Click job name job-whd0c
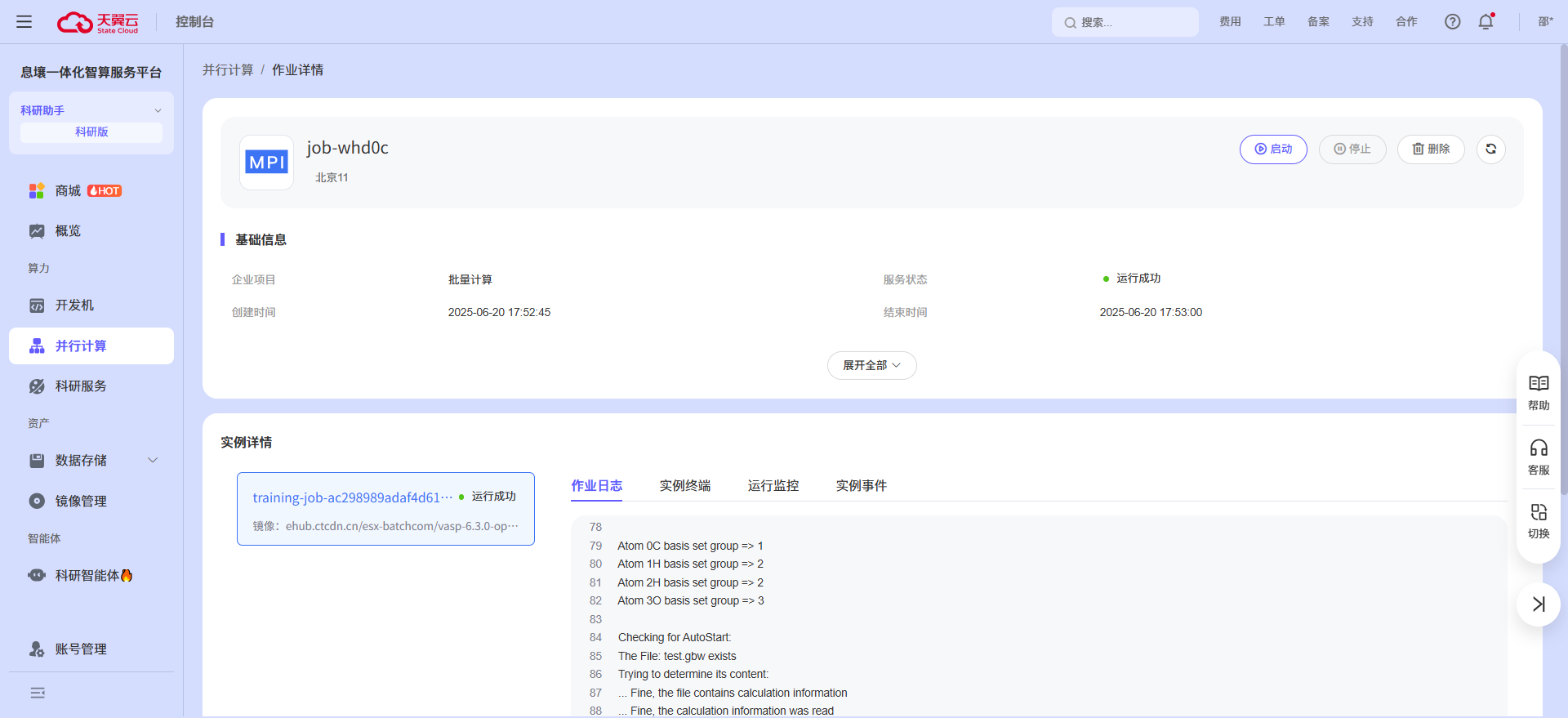The image size is (1568, 718). pyautogui.click(x=347, y=148)
